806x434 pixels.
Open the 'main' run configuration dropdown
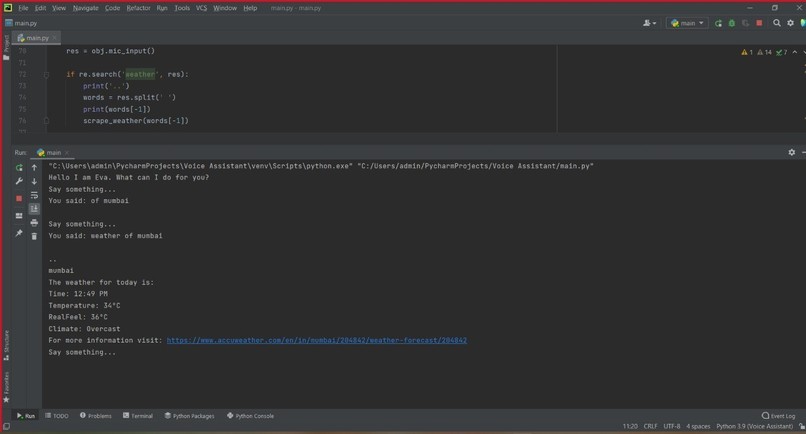pos(687,23)
